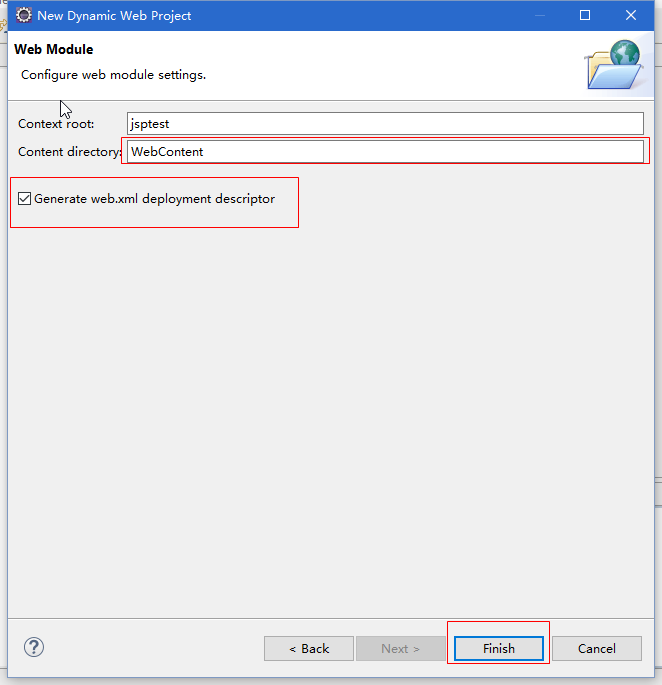Click the Finish button
662x685 pixels.
[499, 648]
